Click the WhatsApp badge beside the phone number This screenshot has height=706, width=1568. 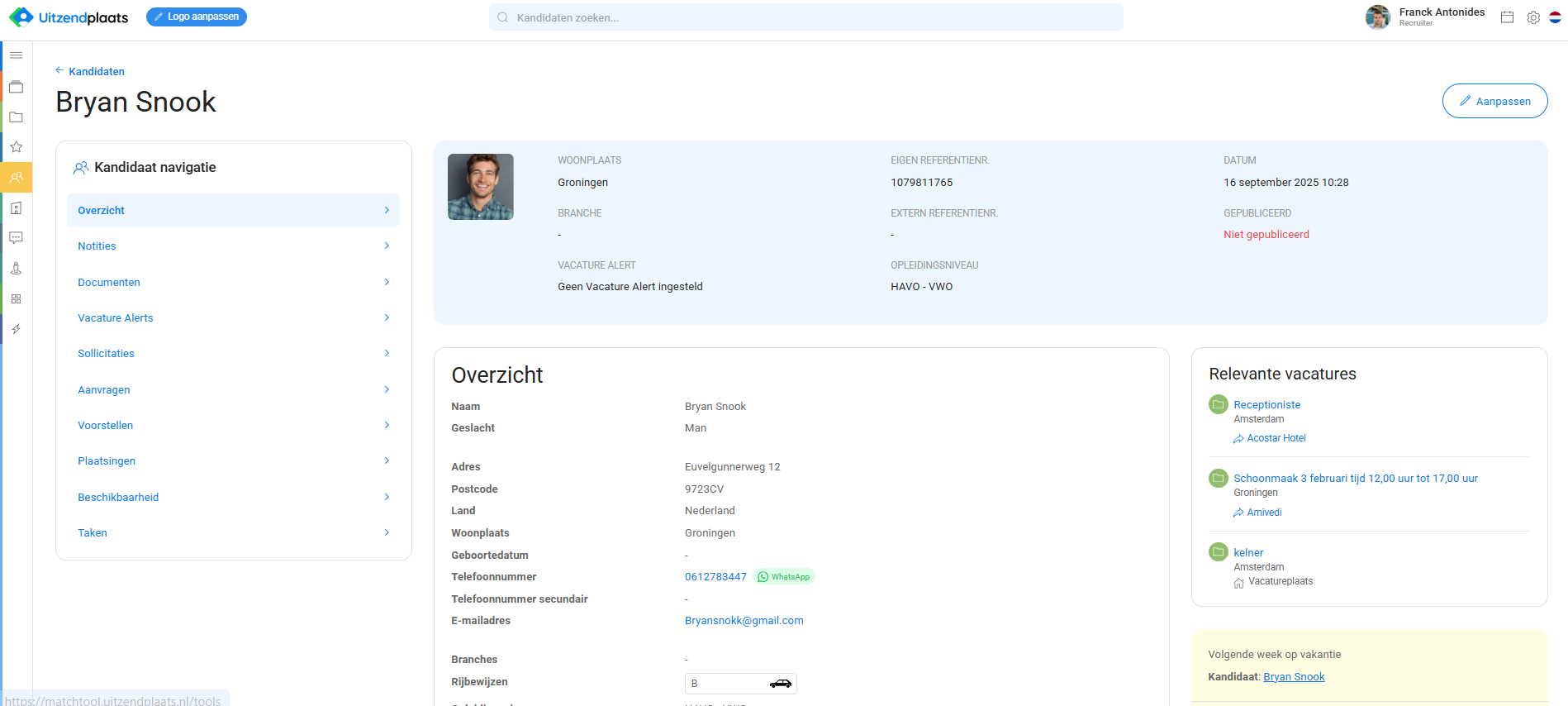(x=784, y=577)
